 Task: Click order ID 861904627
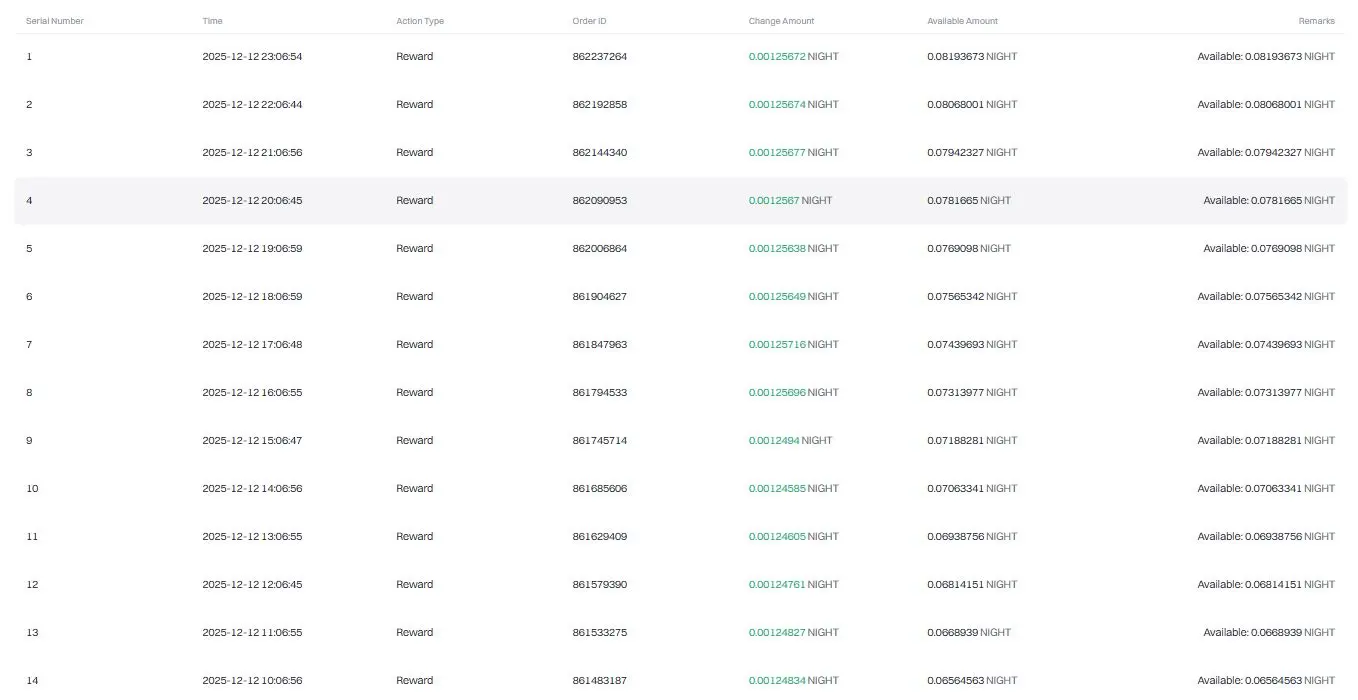(599, 297)
